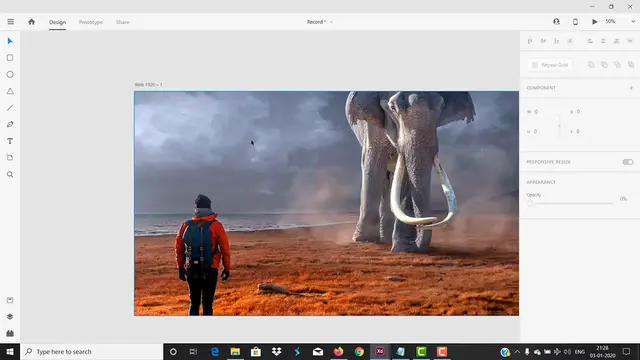Switch to the Share tab
640x360 pixels.
click(x=122, y=22)
